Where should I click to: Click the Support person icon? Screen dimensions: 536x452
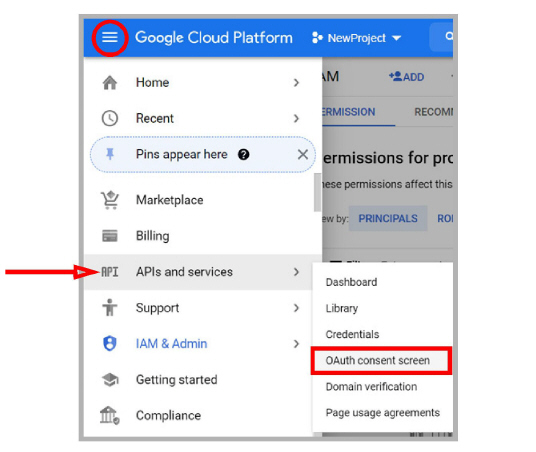[110, 307]
